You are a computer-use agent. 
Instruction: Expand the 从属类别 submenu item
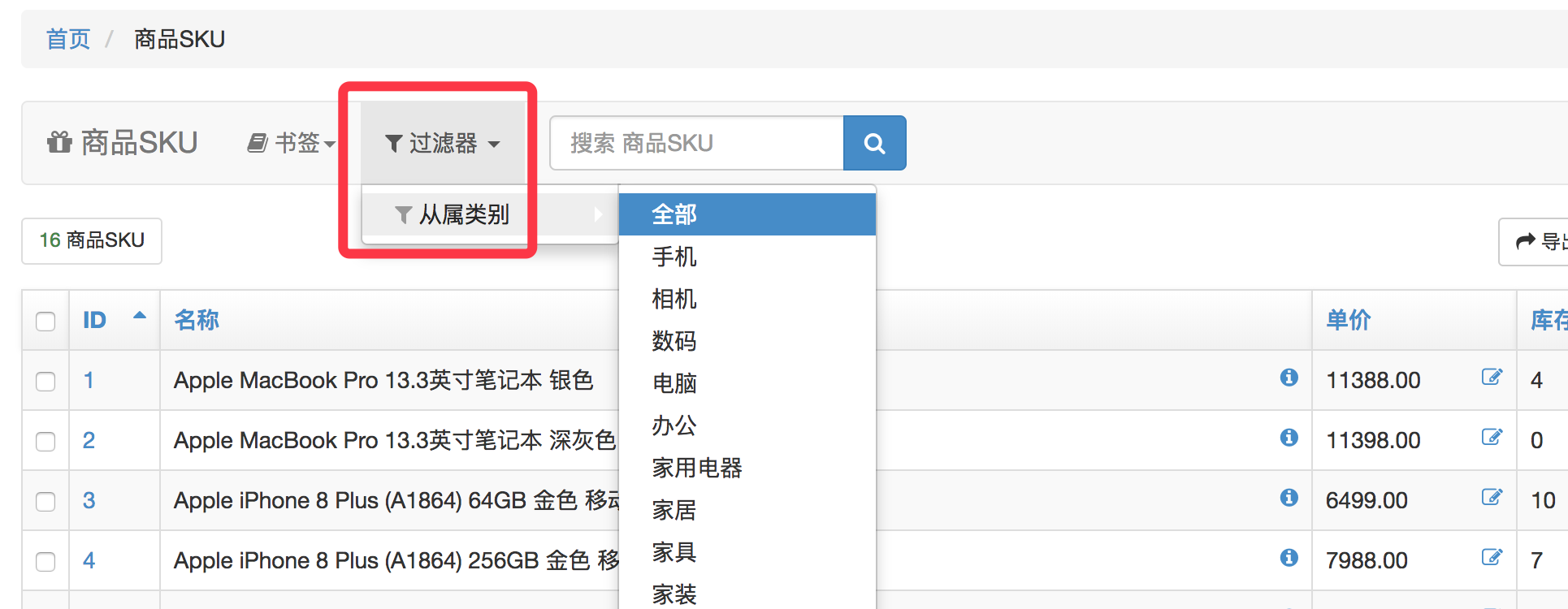tap(491, 214)
